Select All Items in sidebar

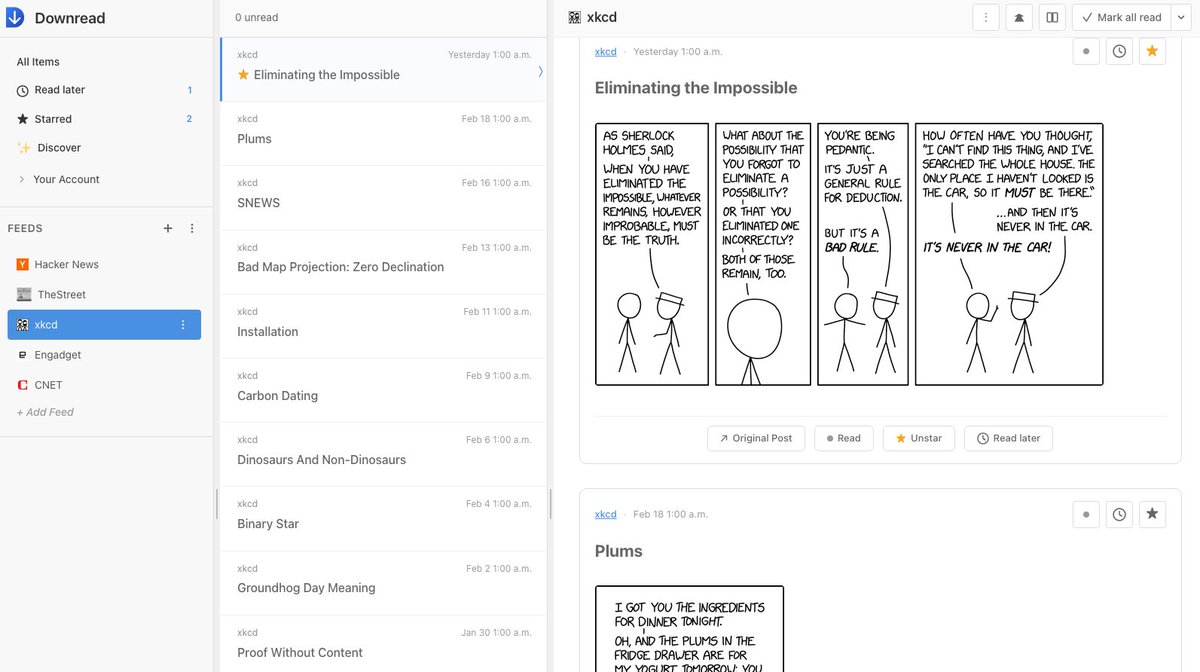tap(38, 62)
